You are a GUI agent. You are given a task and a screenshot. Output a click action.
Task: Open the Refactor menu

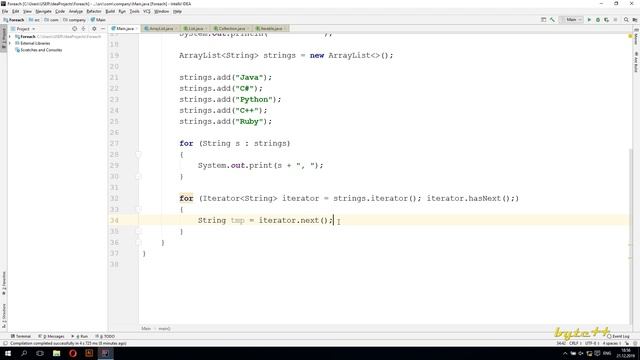click(94, 11)
